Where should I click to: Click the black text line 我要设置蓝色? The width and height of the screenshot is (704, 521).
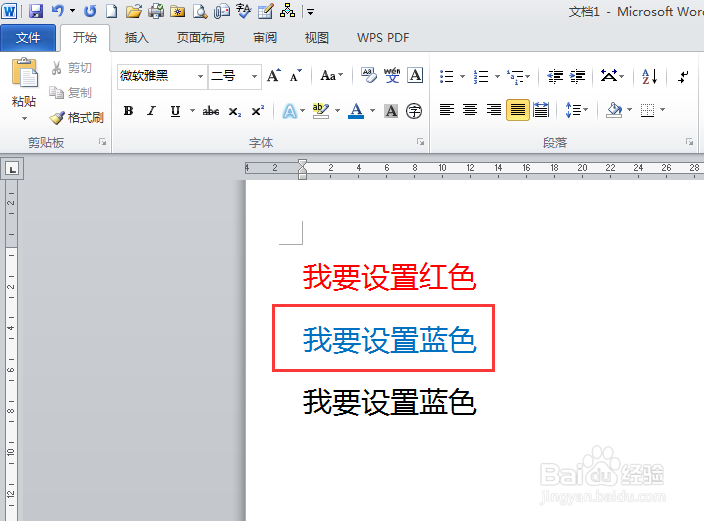pos(389,402)
